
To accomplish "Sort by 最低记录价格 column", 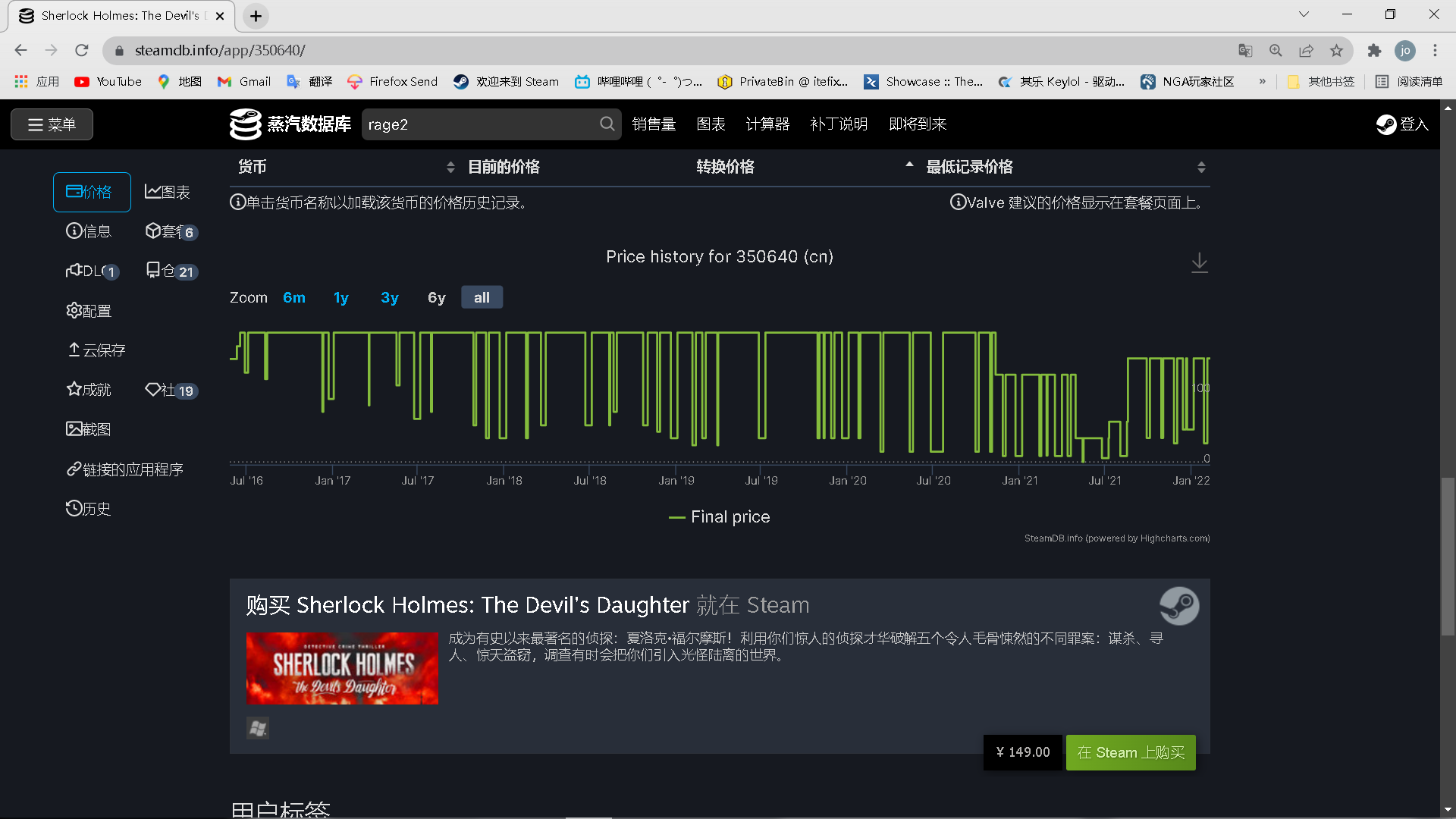I will pos(969,167).
